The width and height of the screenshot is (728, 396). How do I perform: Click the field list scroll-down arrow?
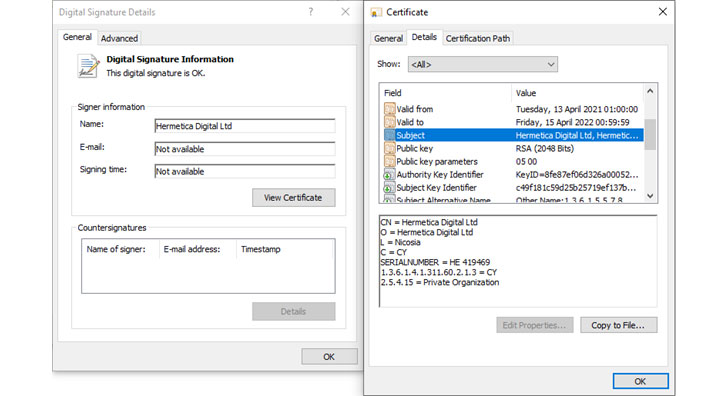click(650, 196)
